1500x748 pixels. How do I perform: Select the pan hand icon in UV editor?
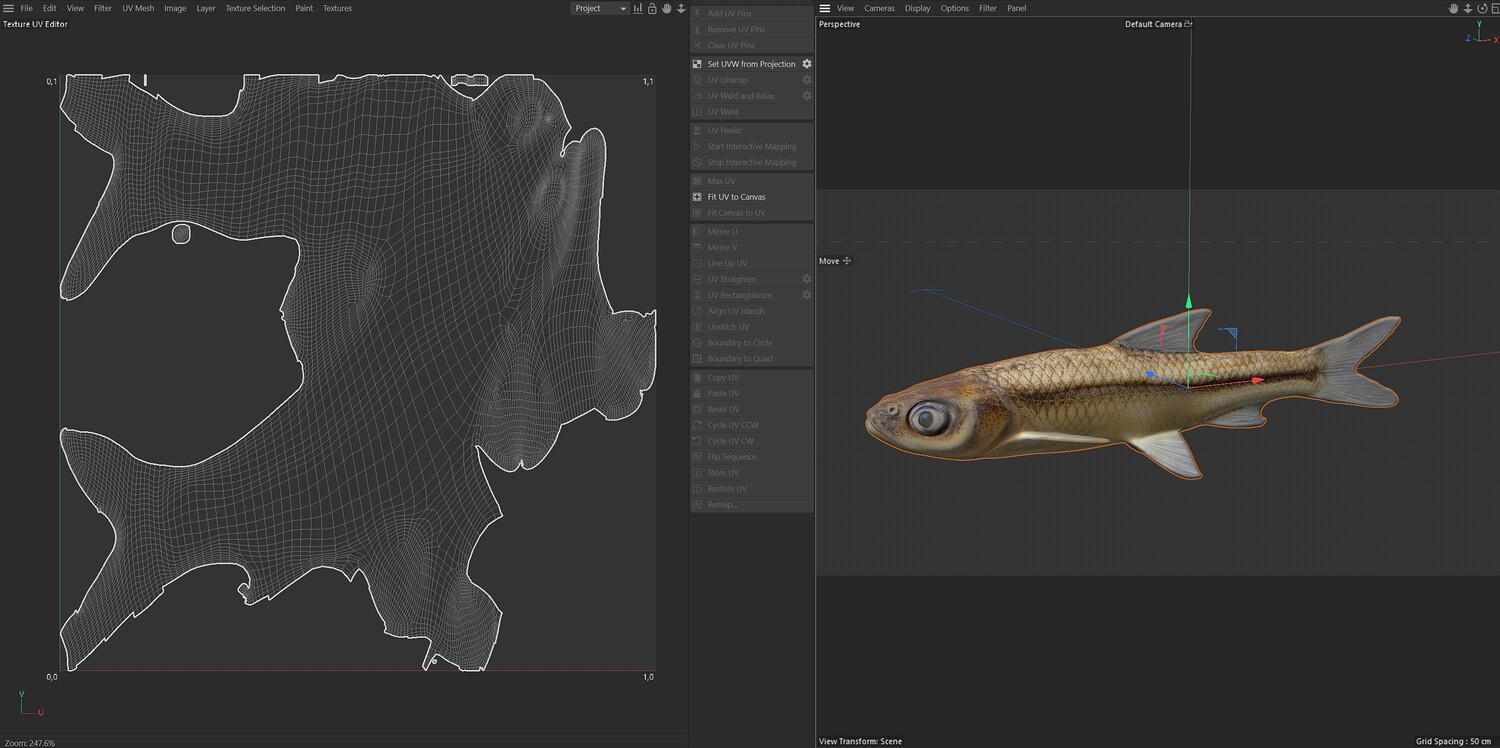coord(666,8)
